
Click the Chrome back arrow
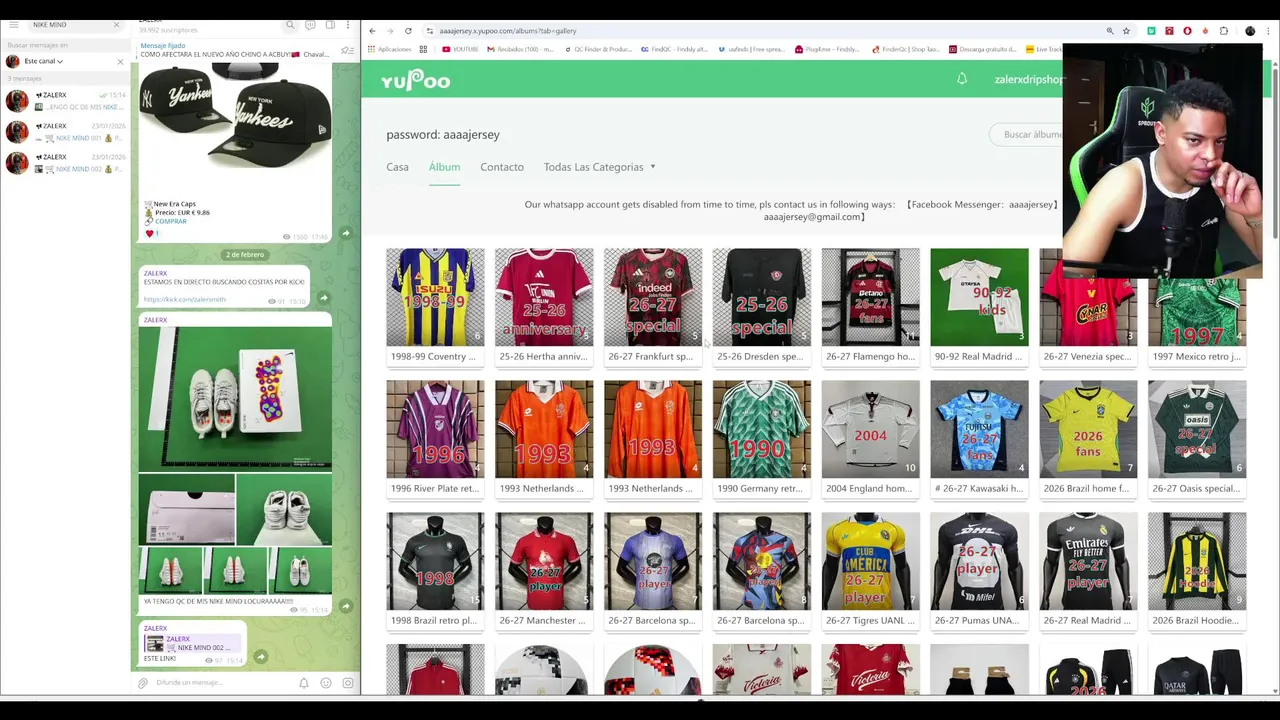click(x=372, y=31)
